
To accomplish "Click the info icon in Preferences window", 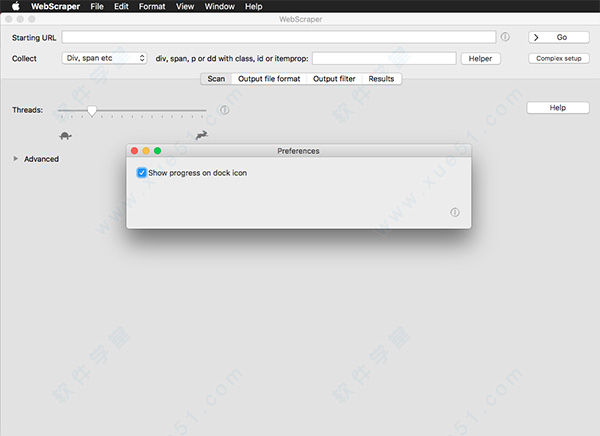I will pyautogui.click(x=455, y=212).
